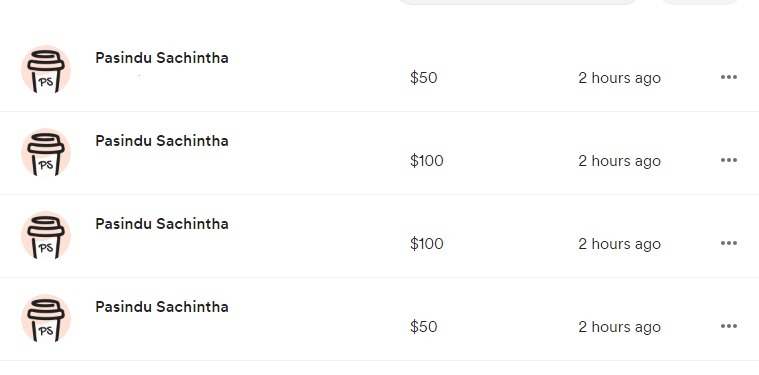Open Pasindu Sachintha name in the third row

162,224
